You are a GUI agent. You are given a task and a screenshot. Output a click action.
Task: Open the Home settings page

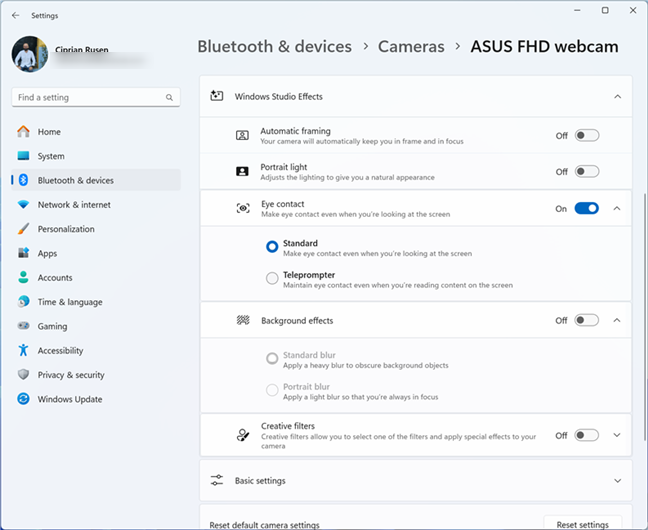point(96,131)
